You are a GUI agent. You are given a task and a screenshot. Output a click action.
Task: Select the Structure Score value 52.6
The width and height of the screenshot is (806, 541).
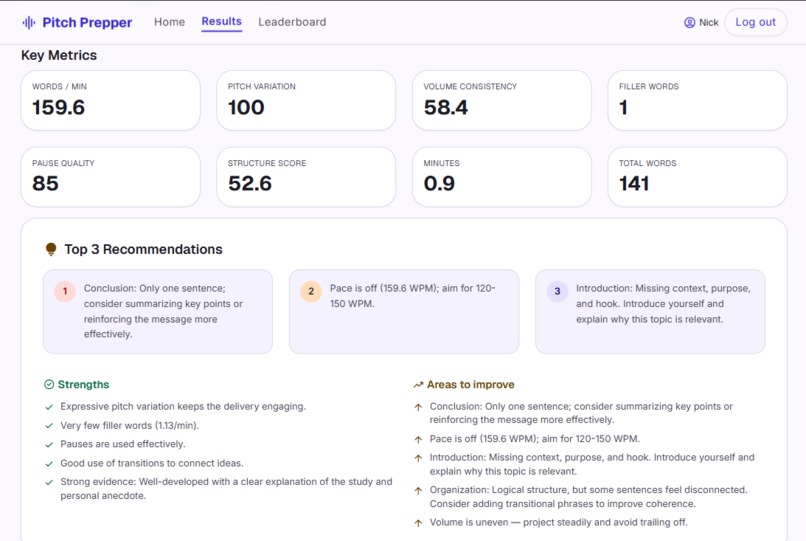point(250,184)
